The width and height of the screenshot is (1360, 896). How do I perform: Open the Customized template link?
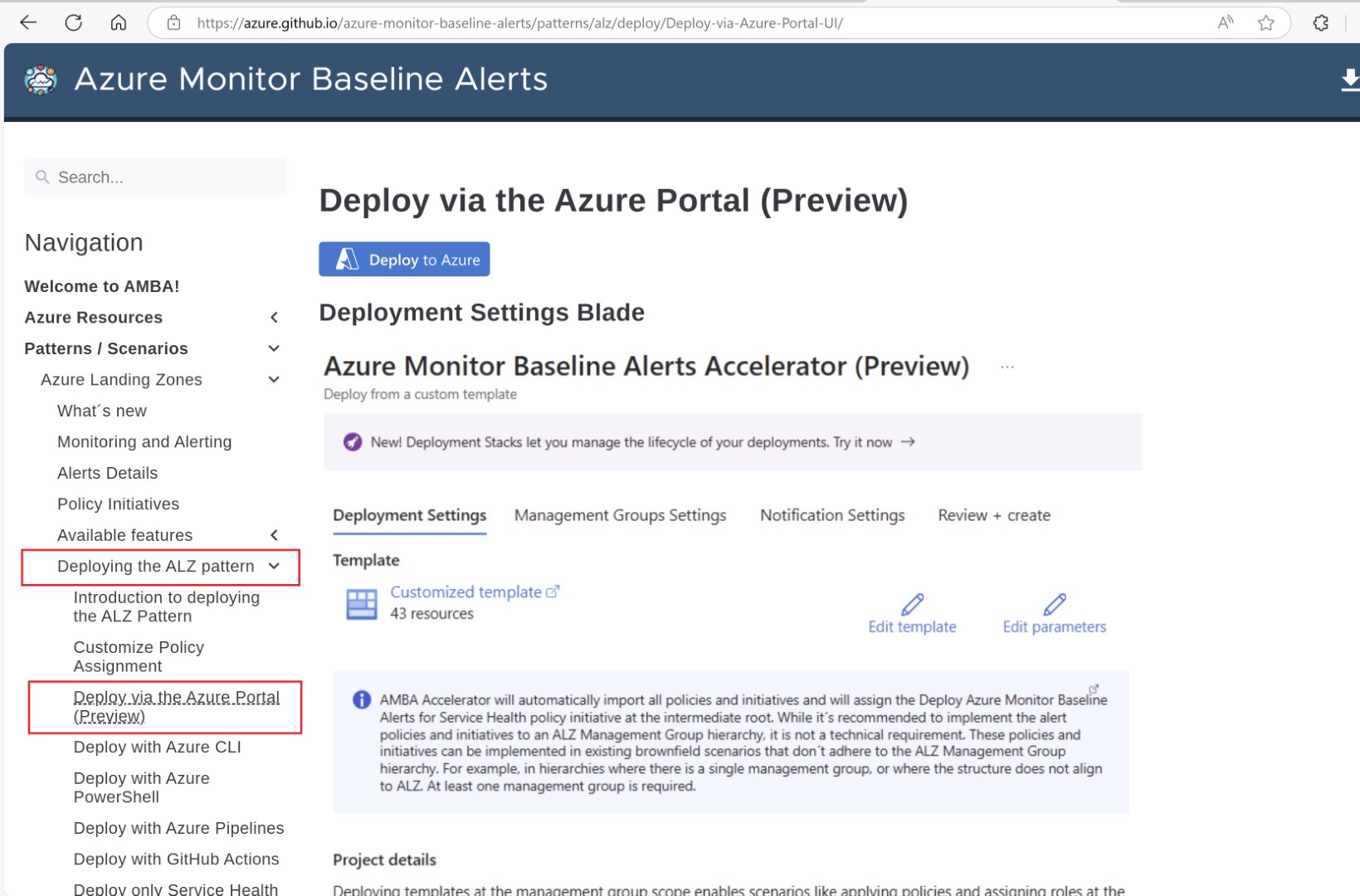[x=466, y=592]
